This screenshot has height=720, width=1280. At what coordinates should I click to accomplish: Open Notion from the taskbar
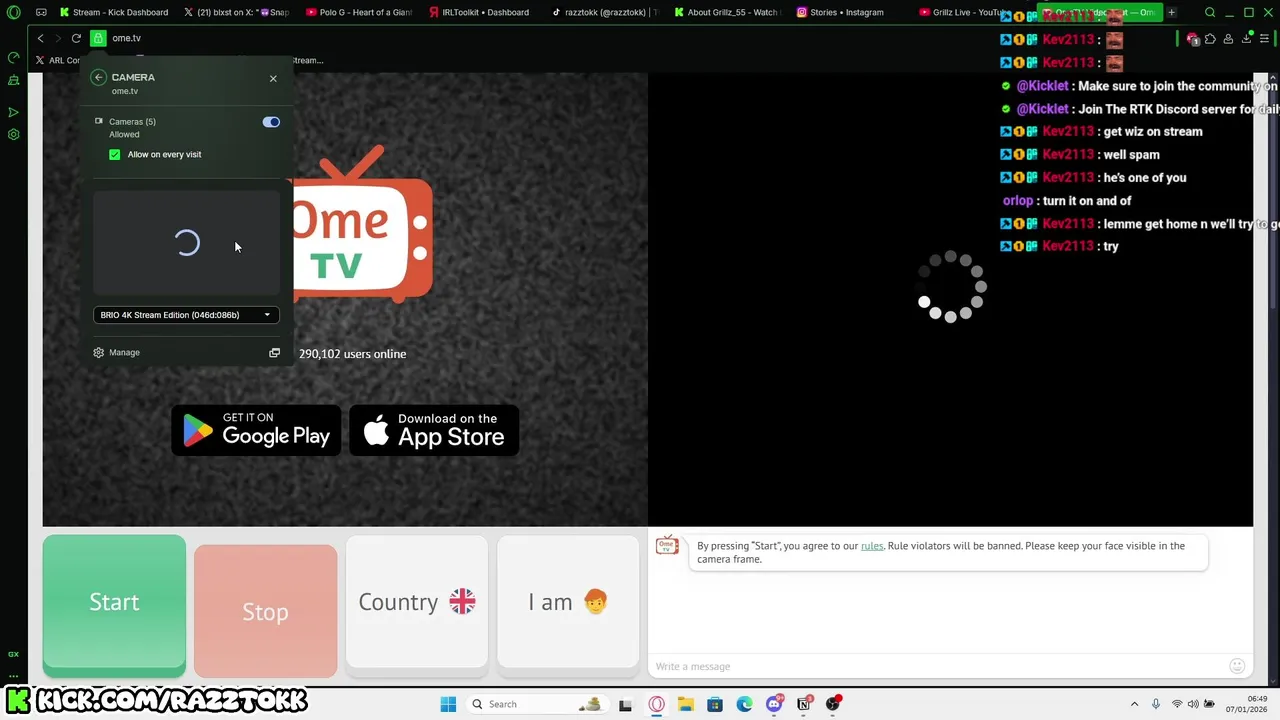(x=803, y=704)
